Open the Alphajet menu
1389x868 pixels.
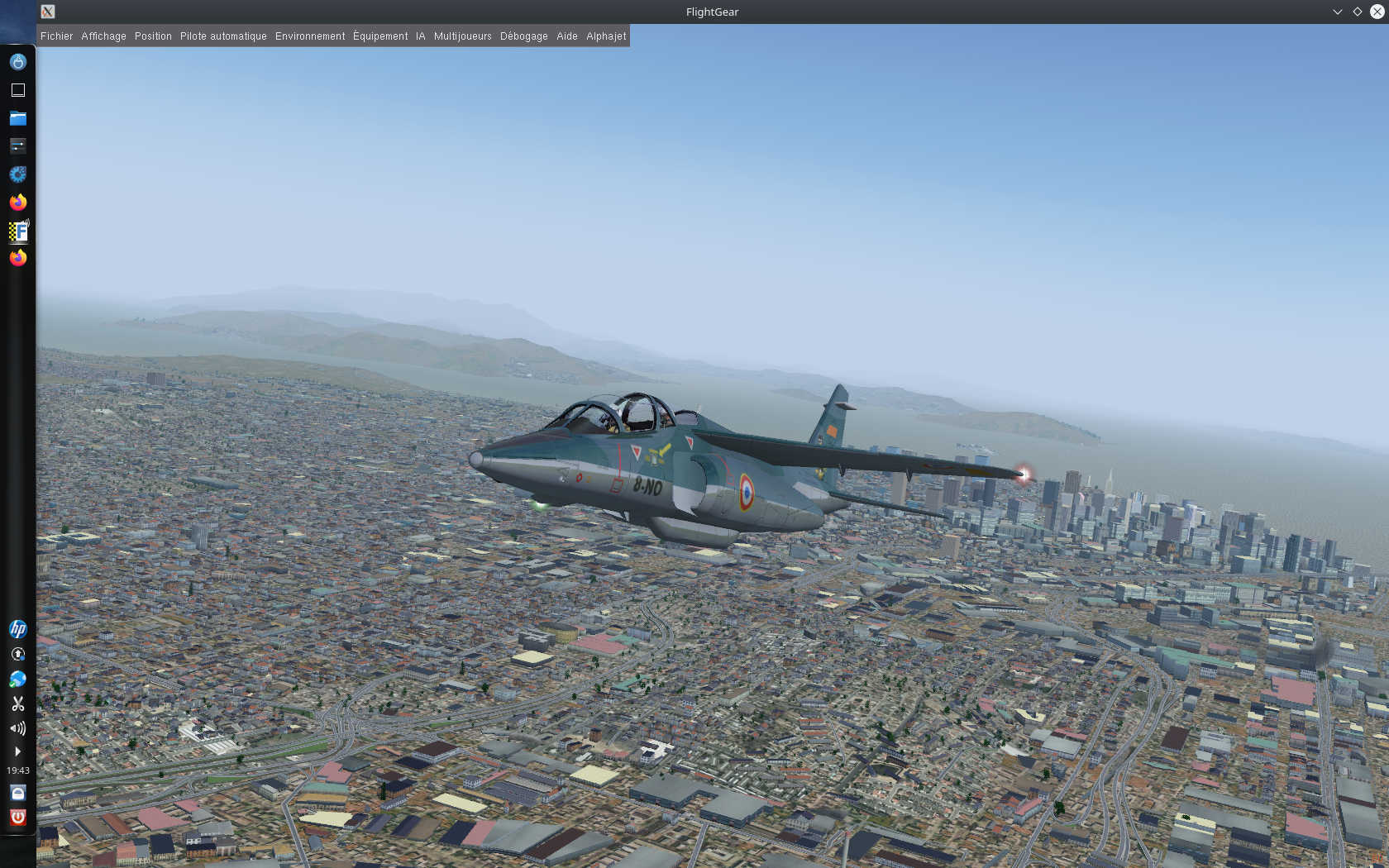point(606,36)
